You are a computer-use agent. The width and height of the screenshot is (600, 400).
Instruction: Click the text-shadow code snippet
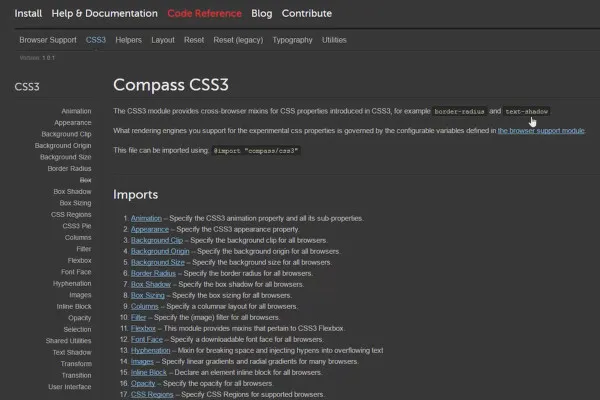click(527, 111)
